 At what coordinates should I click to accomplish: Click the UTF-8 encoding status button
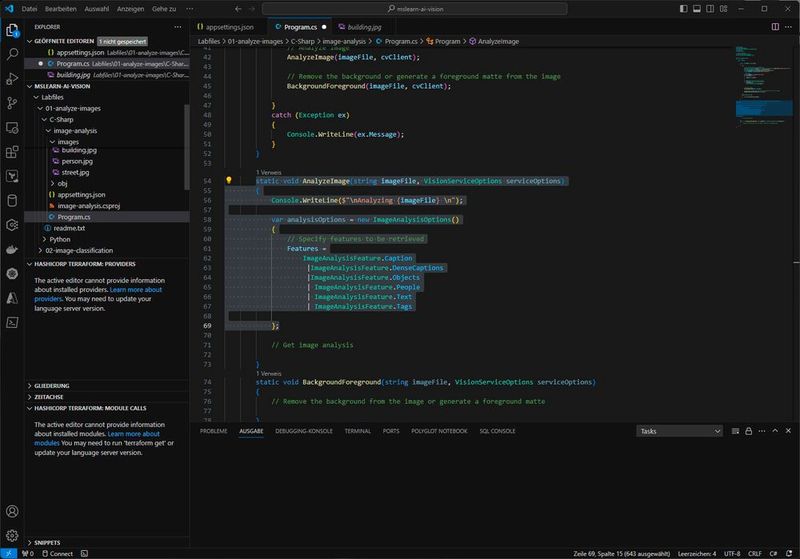(x=734, y=553)
